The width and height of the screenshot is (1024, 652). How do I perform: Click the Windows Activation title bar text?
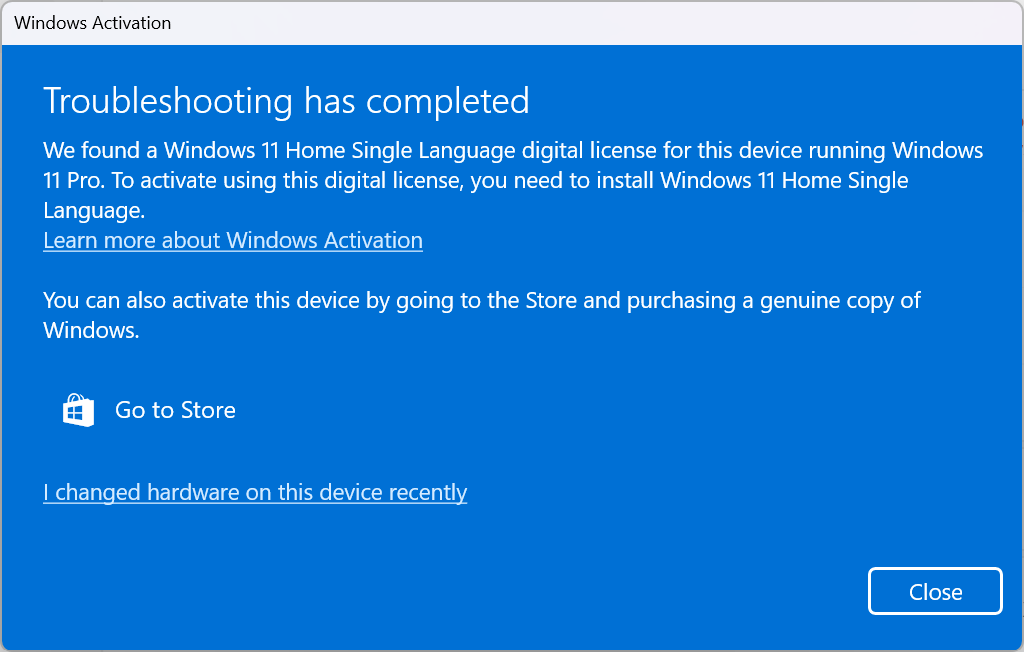(93, 23)
